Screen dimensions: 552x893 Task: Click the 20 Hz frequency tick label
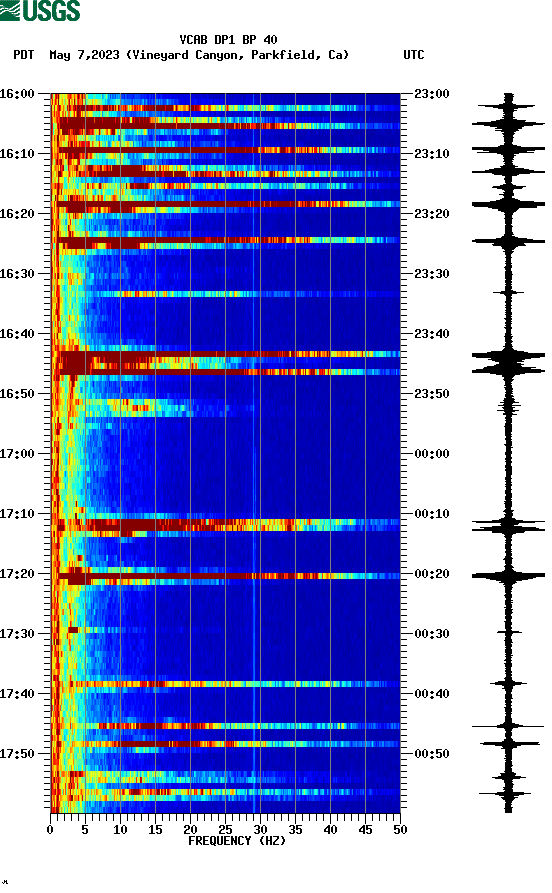(190, 830)
